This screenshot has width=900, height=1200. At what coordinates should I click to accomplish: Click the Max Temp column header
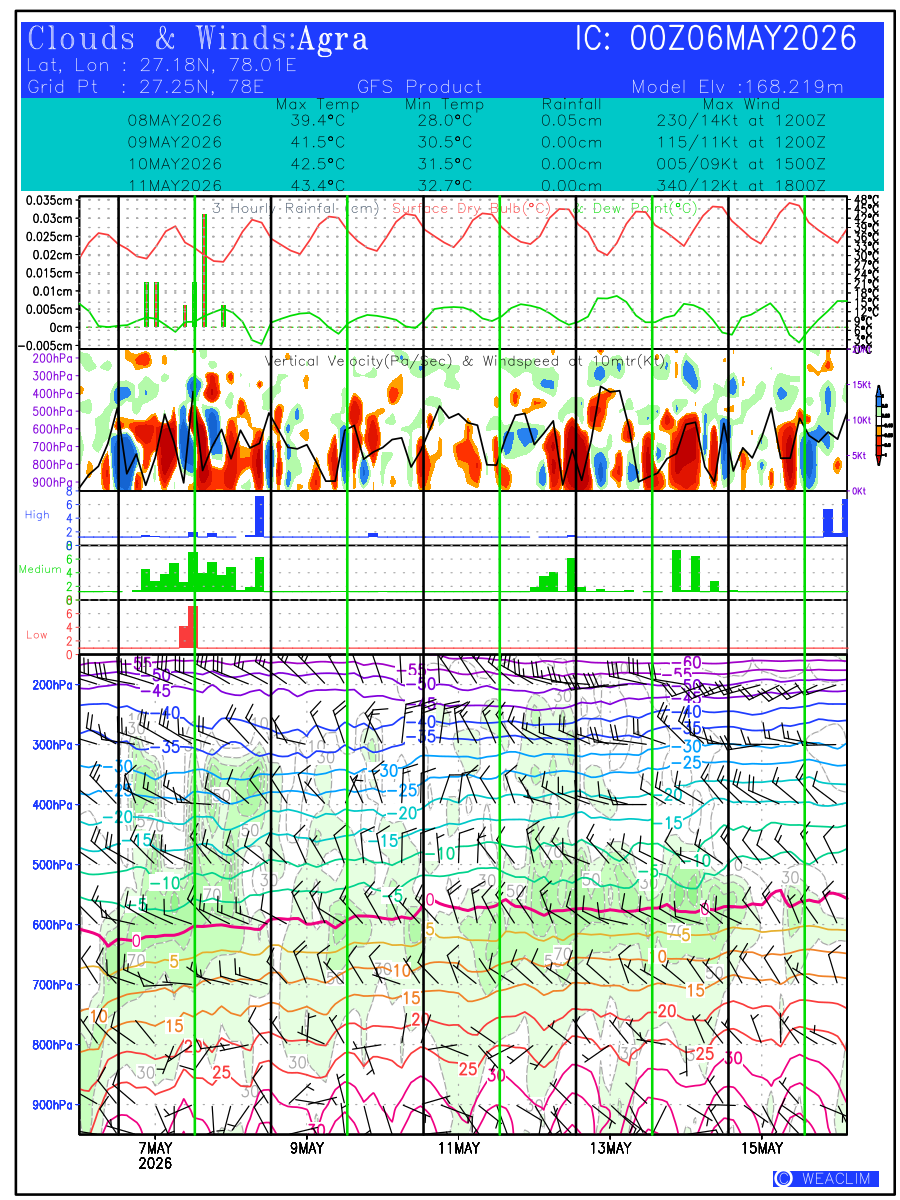pos(310,104)
